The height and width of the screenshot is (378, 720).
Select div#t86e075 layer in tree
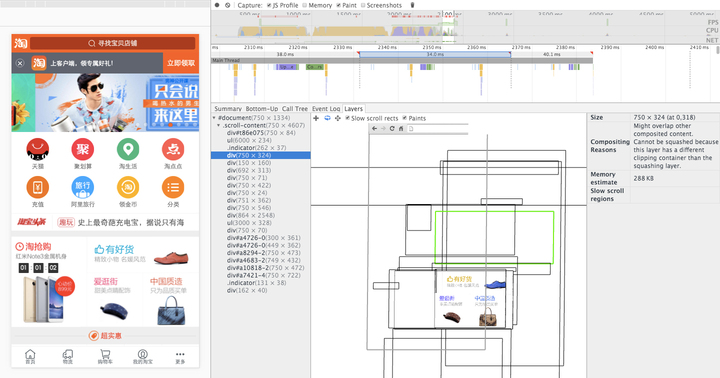click(x=261, y=133)
